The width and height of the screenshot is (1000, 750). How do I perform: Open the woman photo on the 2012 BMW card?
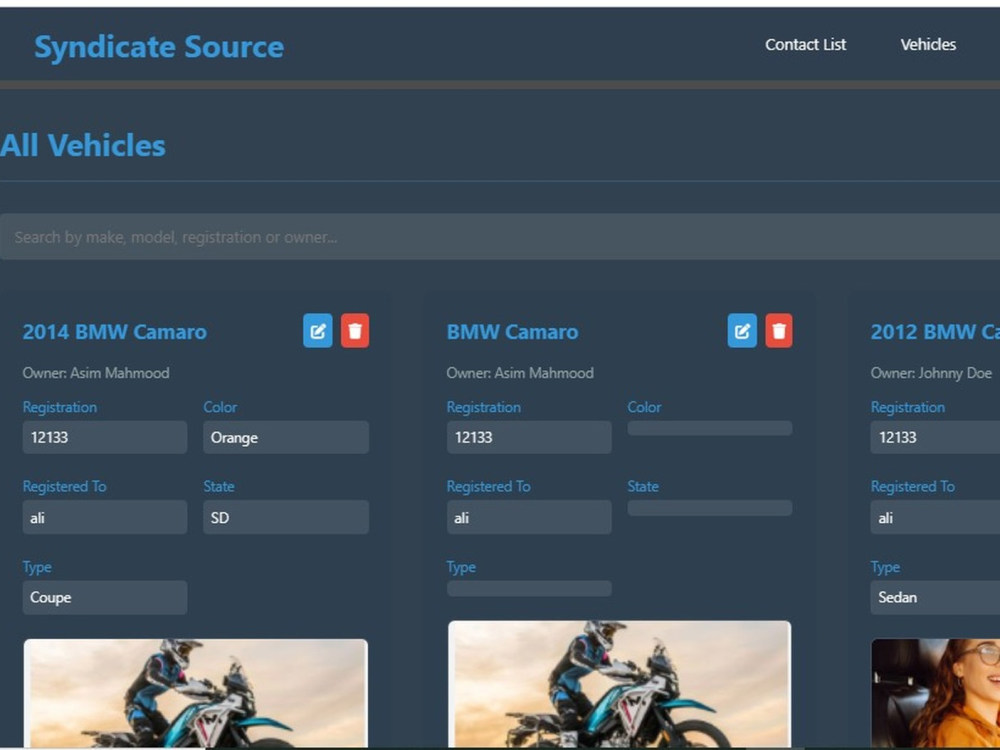click(x=936, y=693)
